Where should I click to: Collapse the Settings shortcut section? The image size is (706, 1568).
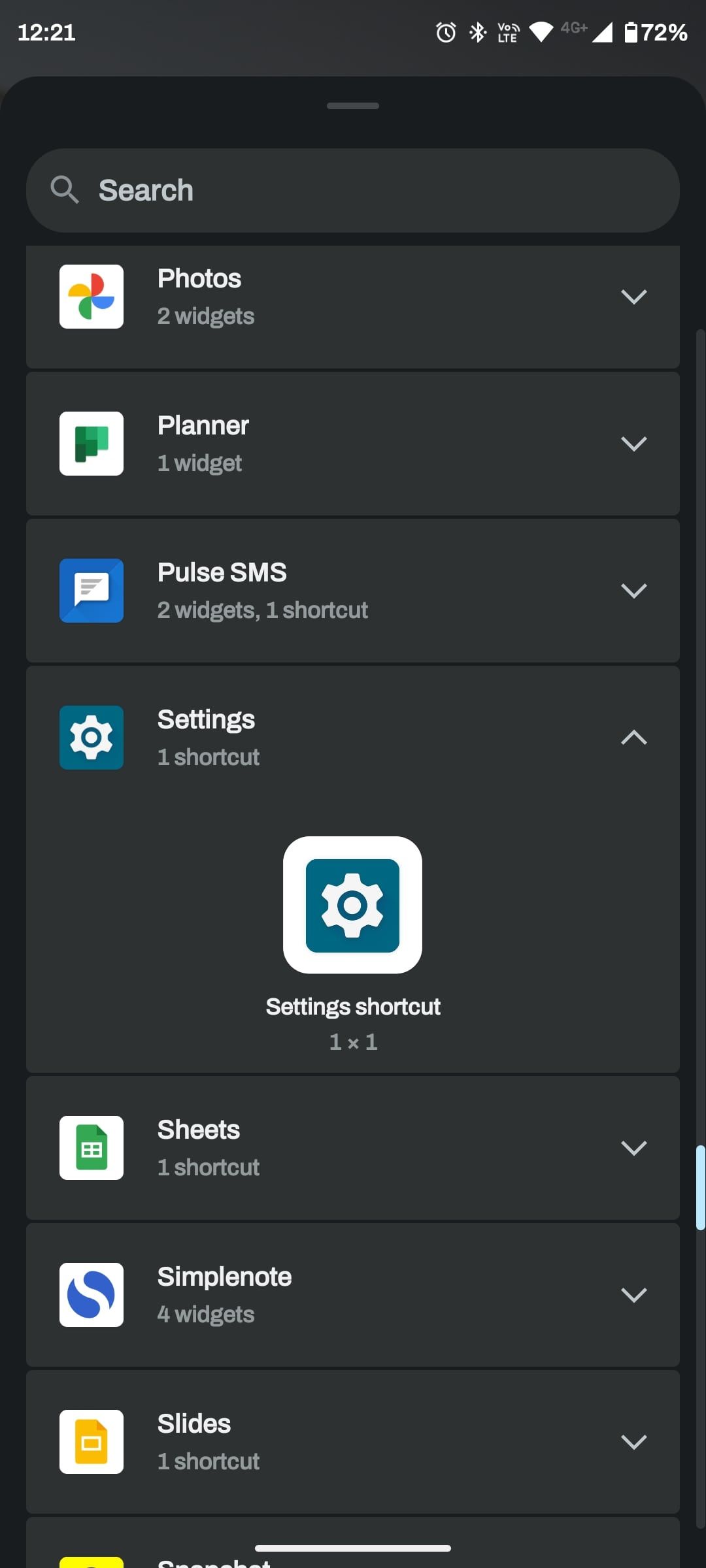633,738
